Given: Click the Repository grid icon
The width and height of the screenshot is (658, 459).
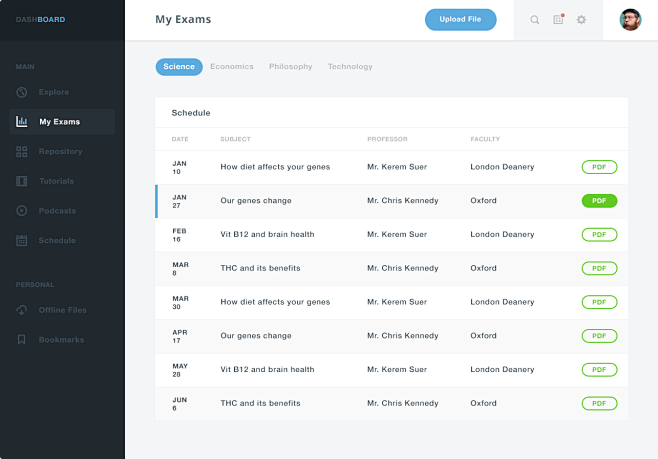Looking at the screenshot, I should [x=22, y=151].
